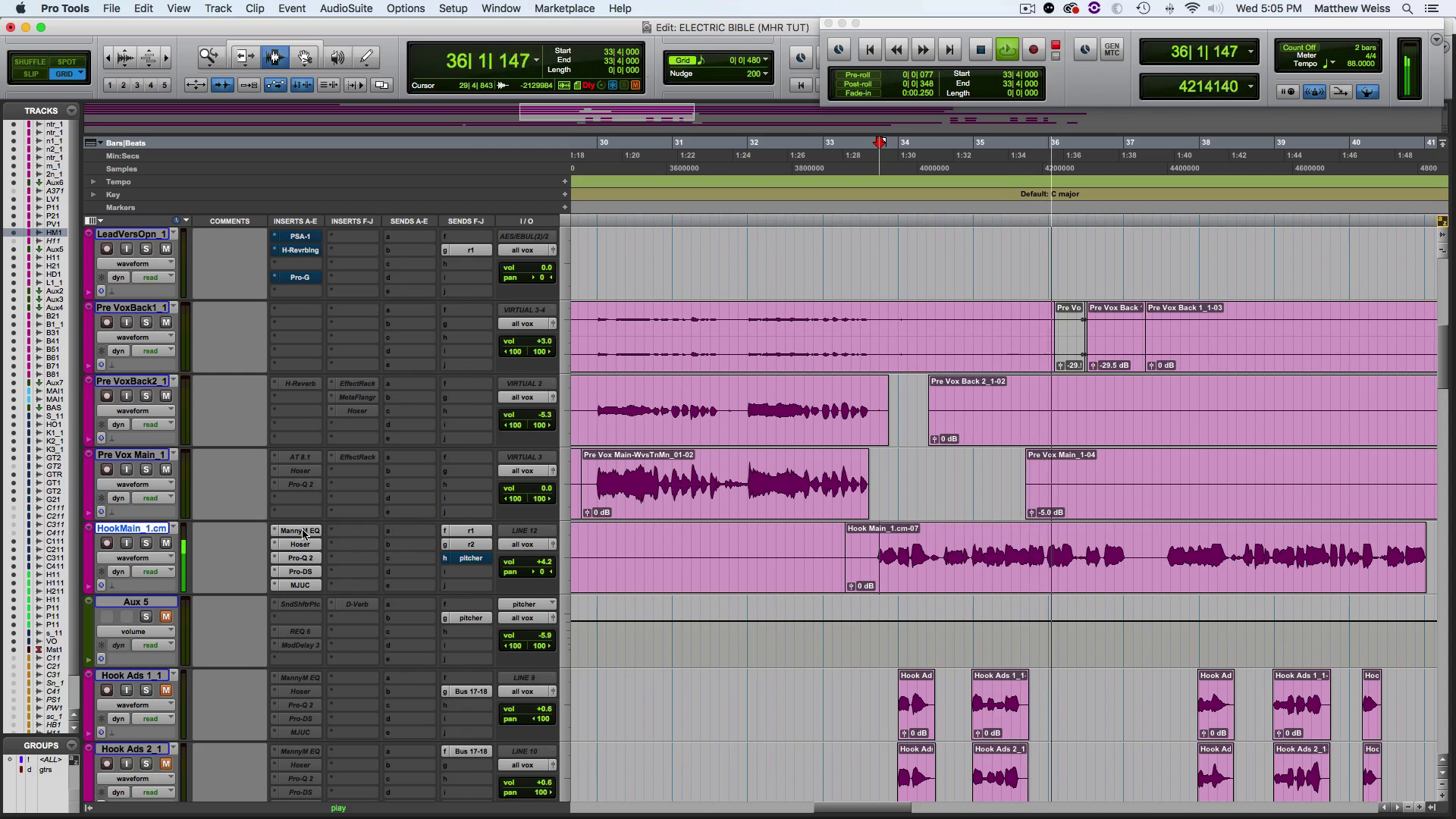Toggle input monitoring on Pre VoxBack2_1
The height and width of the screenshot is (819, 1456).
(x=127, y=396)
